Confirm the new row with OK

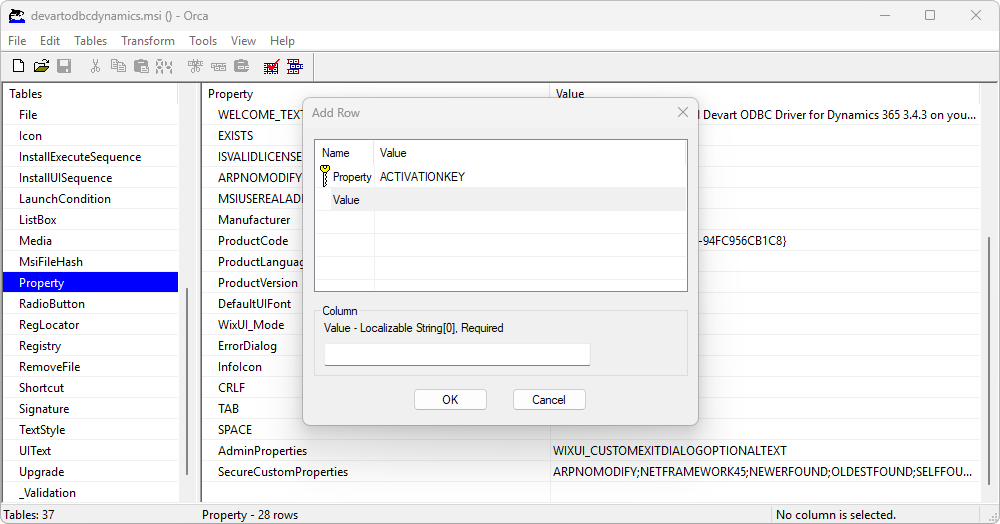pos(450,400)
